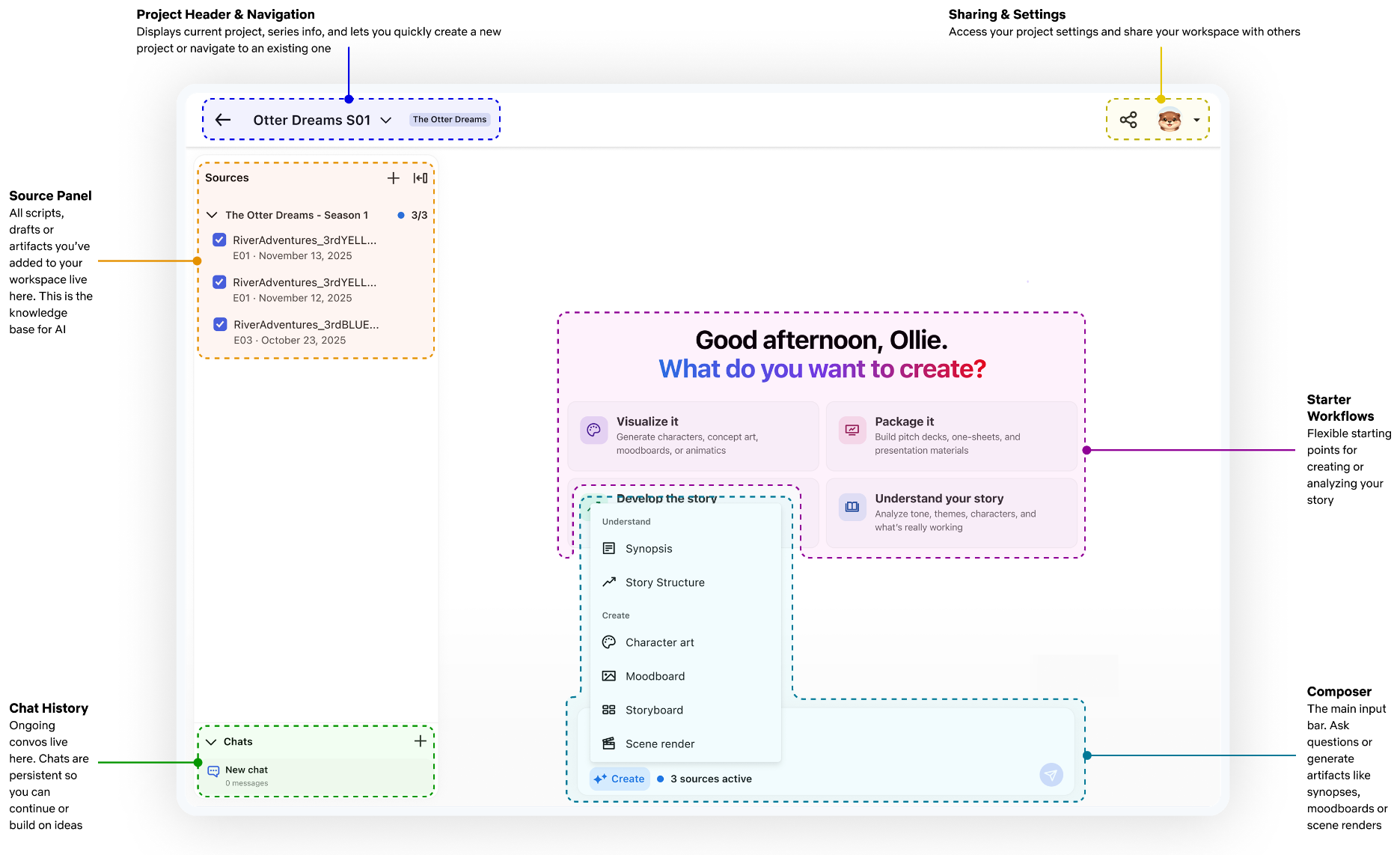The height and width of the screenshot is (855, 1400).
Task: Choose Moodboard from the menu
Action: [686, 676]
